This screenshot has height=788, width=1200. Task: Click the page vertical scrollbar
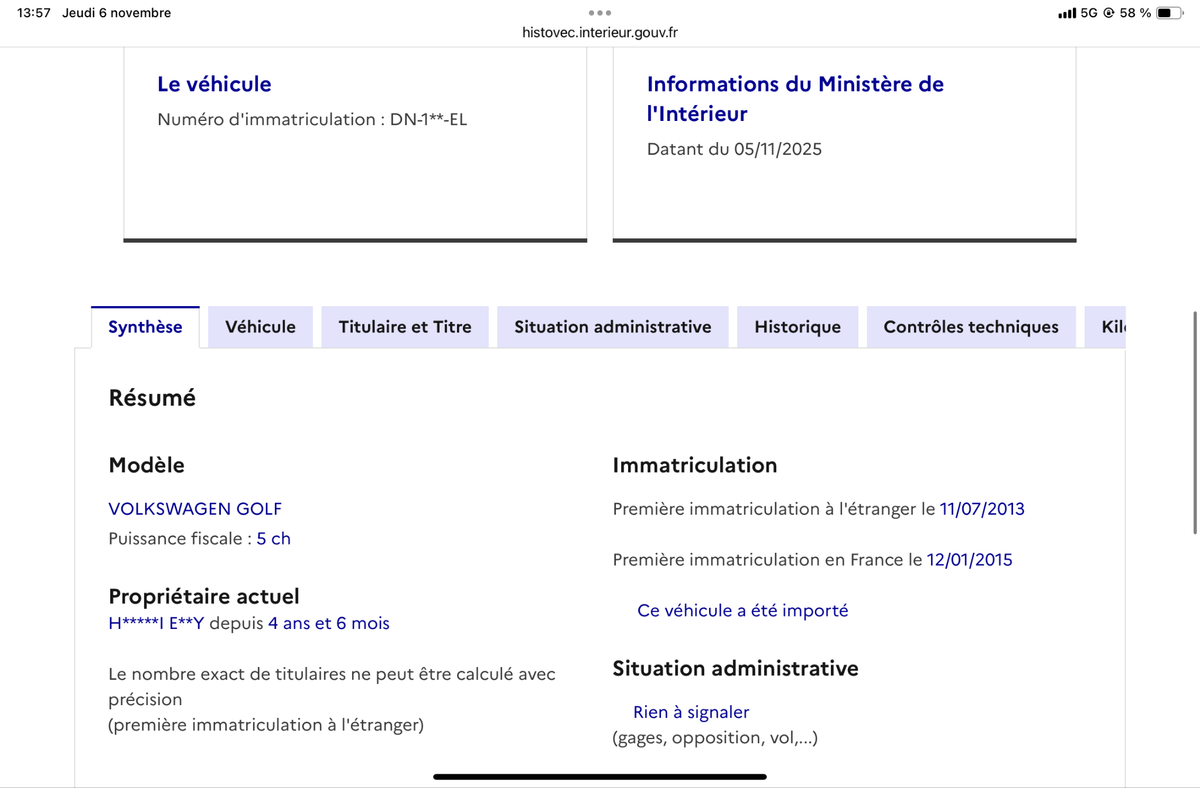coord(1195,423)
